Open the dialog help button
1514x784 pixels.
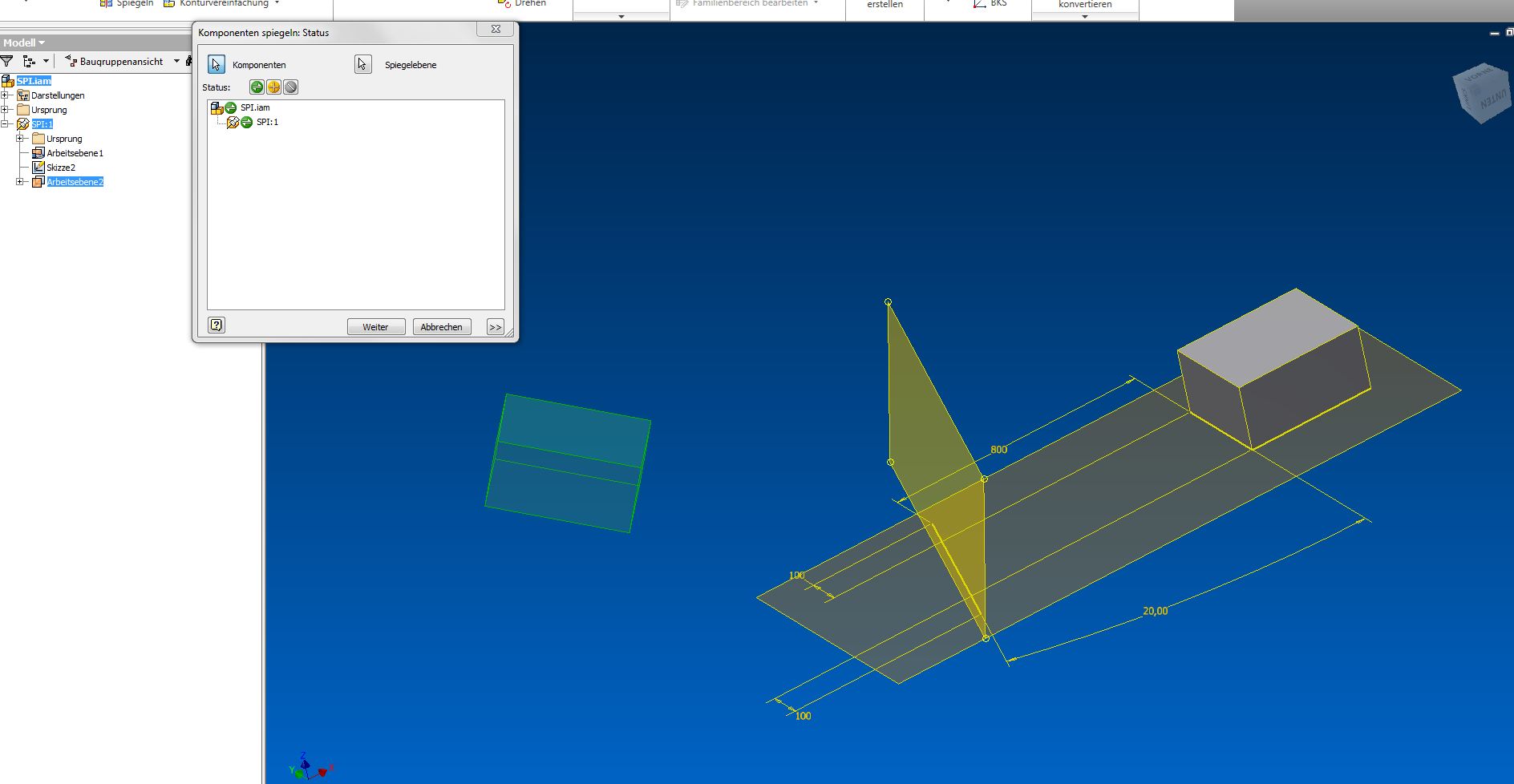click(x=217, y=325)
